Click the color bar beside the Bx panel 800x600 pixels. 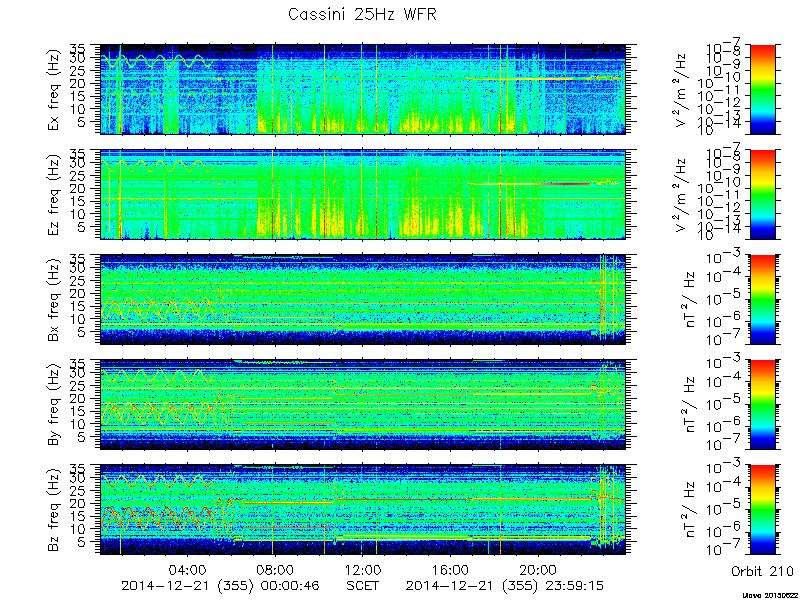tap(763, 299)
